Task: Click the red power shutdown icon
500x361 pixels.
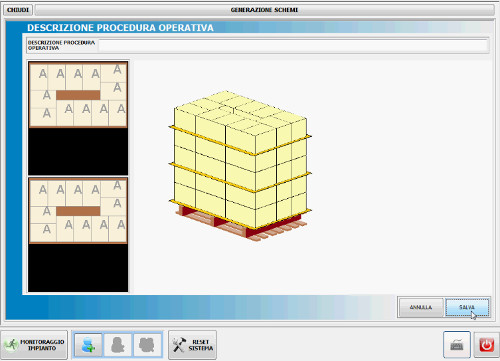Action: point(486,345)
